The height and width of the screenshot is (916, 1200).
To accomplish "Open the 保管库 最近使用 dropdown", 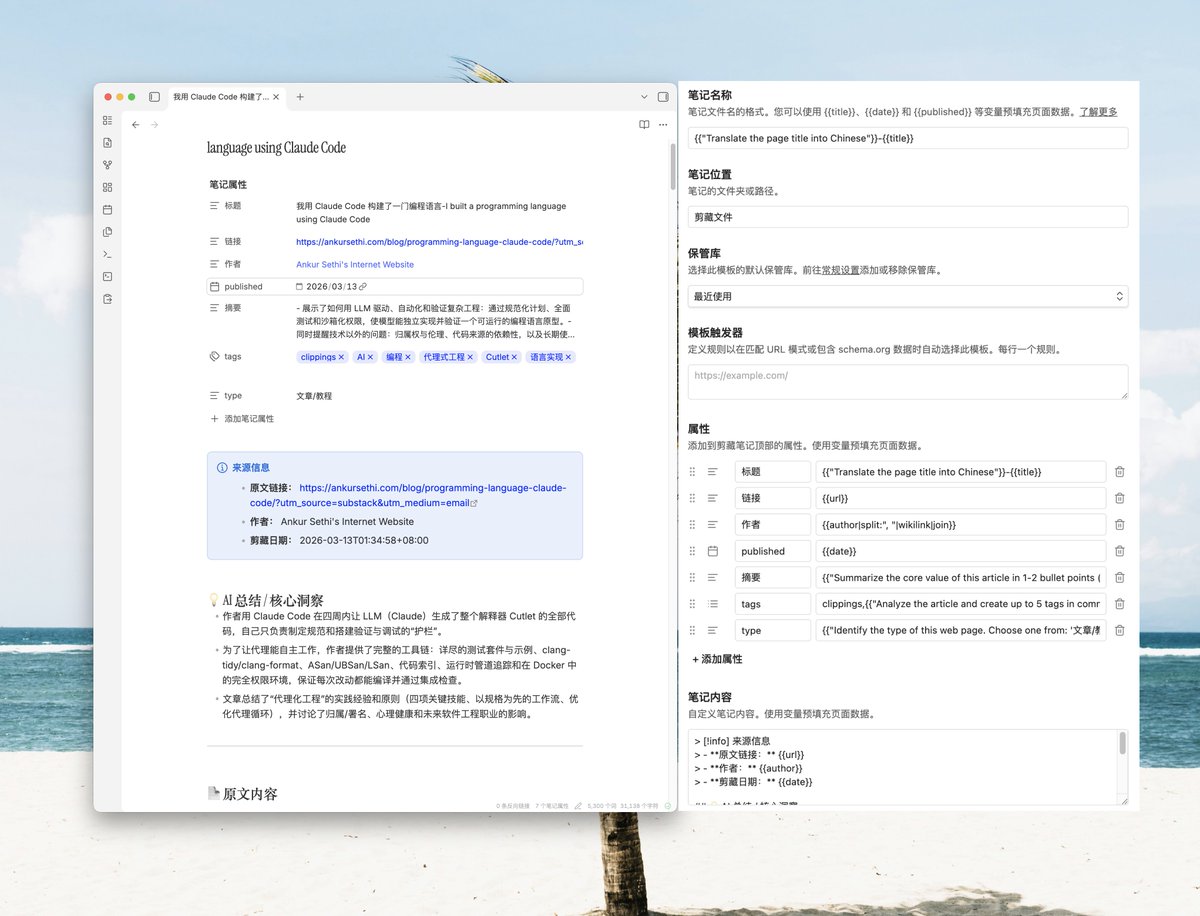I will click(908, 296).
